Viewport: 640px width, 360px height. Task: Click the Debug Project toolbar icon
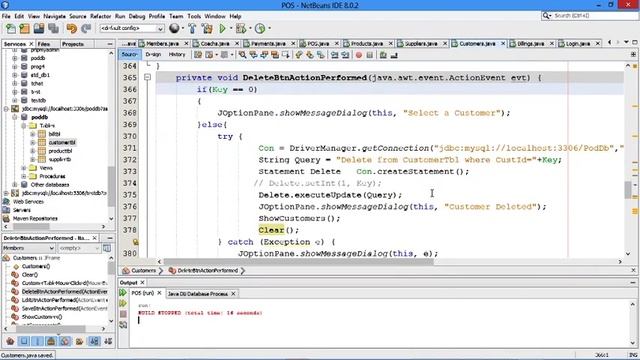(x=241, y=29)
